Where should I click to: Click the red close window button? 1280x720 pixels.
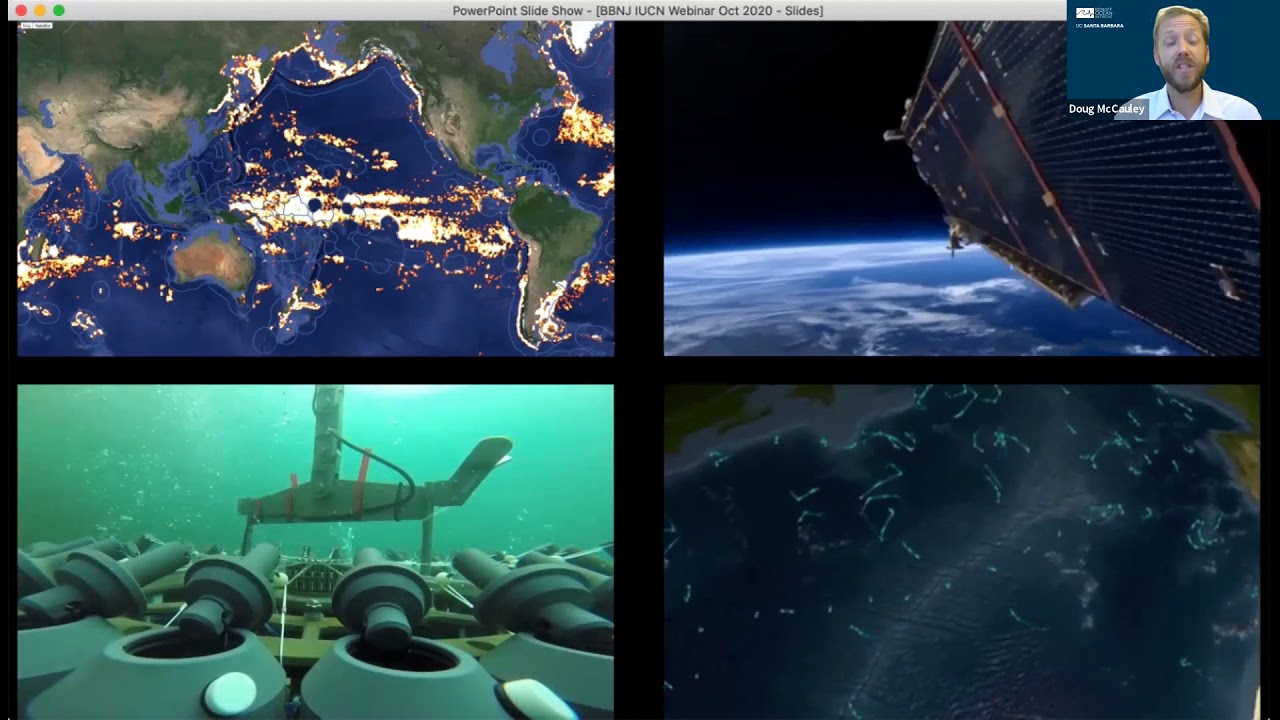[21, 10]
